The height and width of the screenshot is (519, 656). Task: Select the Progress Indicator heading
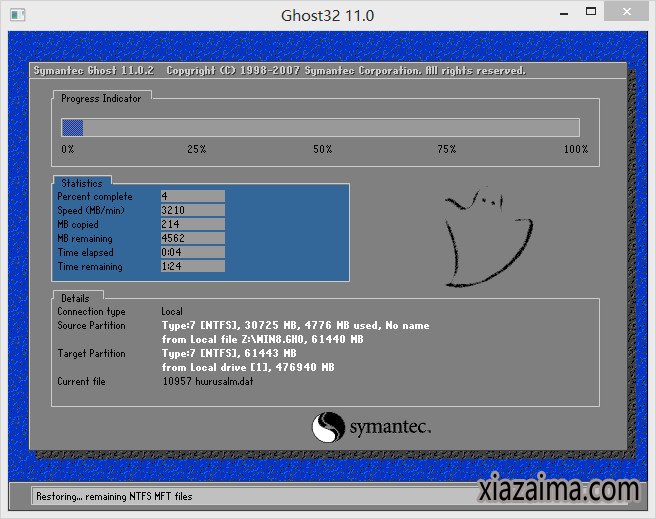click(x=101, y=99)
